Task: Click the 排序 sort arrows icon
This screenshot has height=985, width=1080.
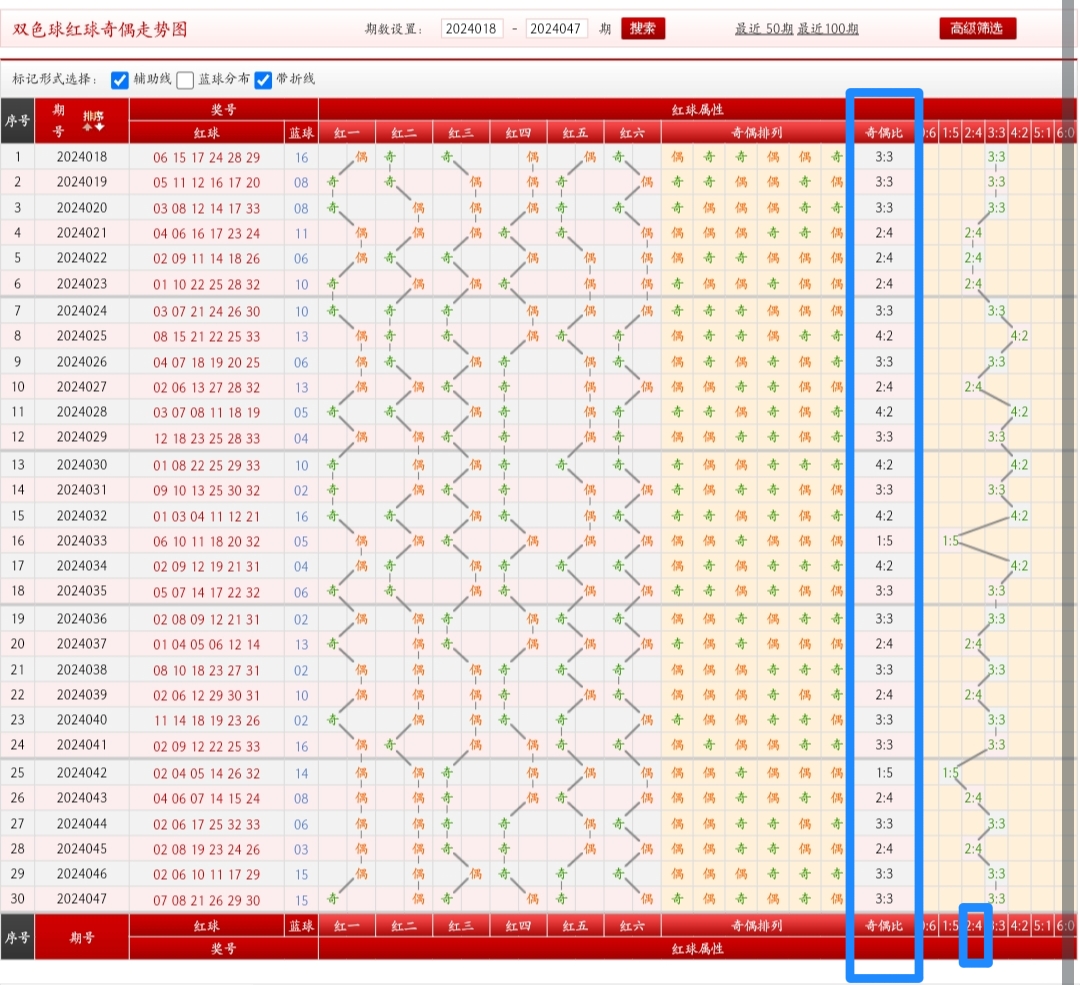Action: click(x=94, y=121)
